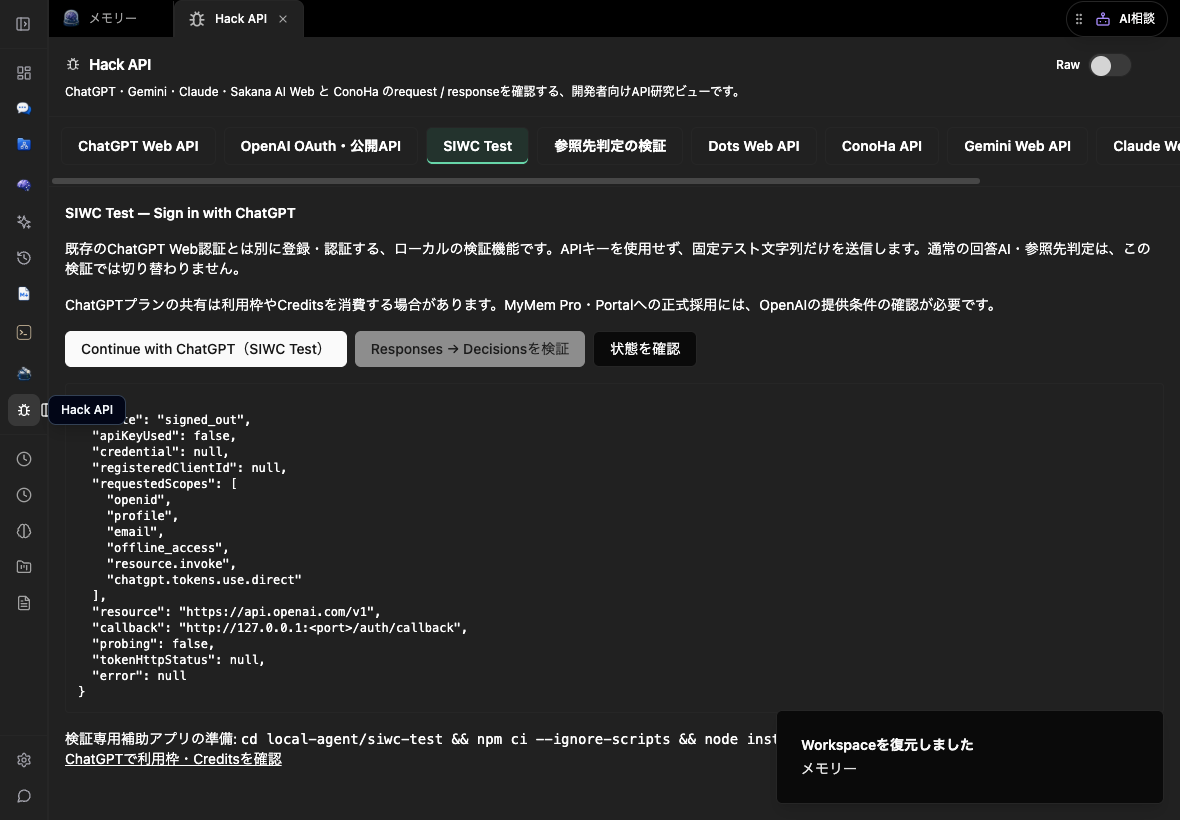Click the "credential": null line

click(x=160, y=451)
